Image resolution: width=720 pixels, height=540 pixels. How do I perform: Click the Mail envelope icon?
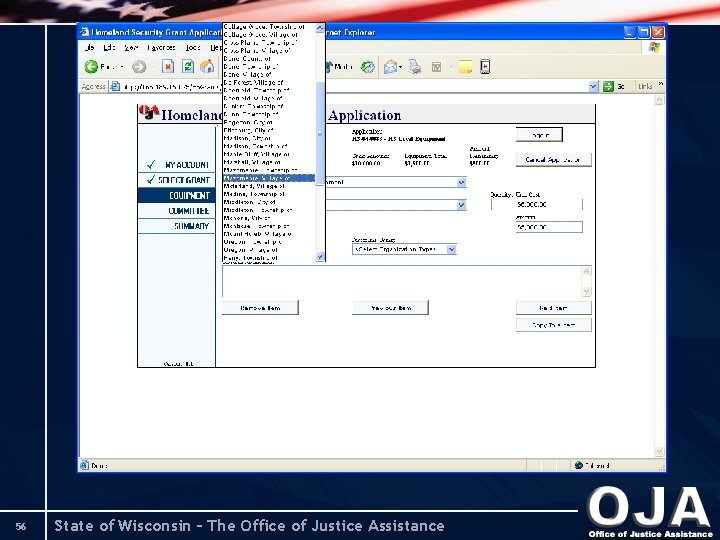390,67
